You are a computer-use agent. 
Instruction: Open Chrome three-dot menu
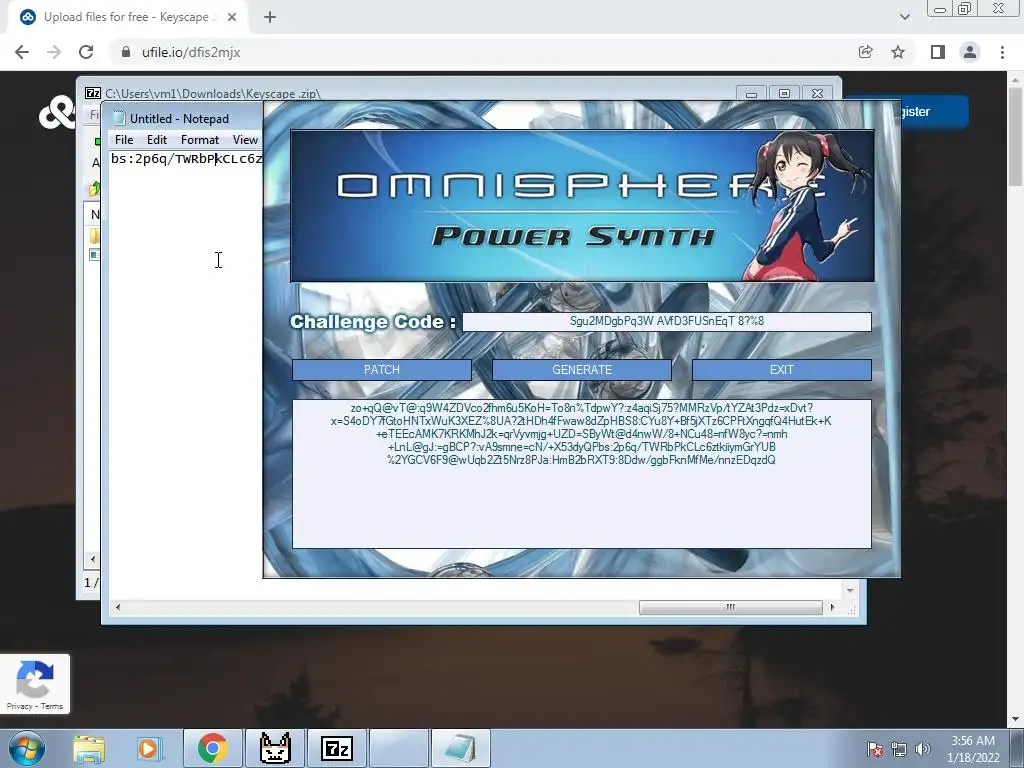[x=1002, y=52]
